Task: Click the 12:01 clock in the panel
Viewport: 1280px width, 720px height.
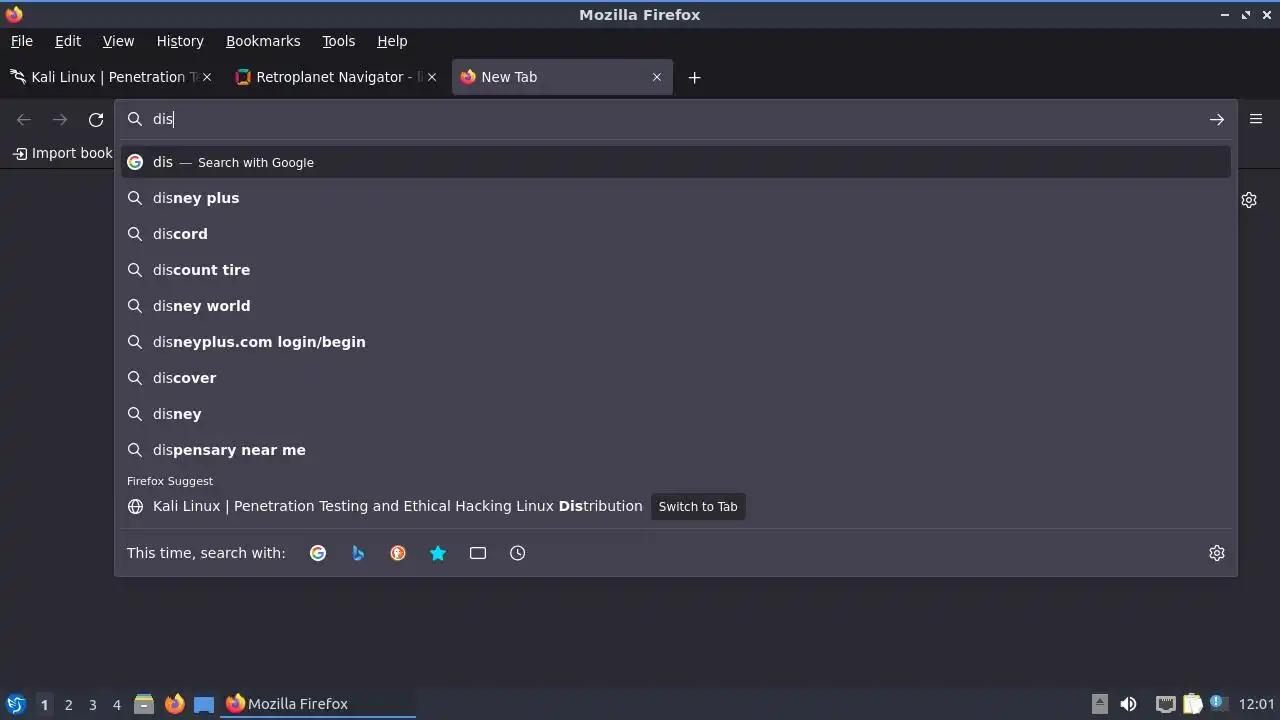Action: 1256,704
